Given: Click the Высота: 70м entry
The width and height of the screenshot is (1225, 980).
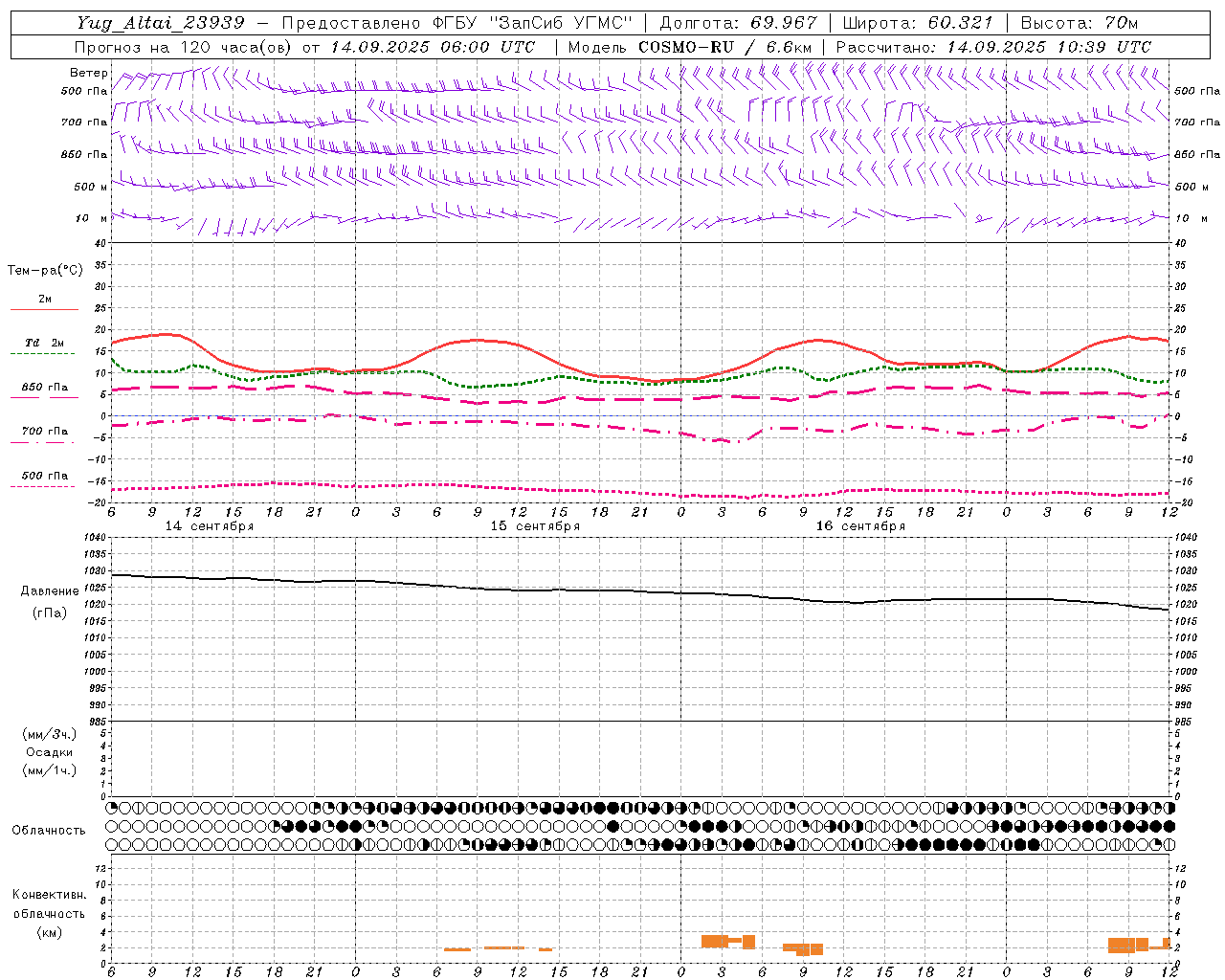Looking at the screenshot, I should point(1079,23).
